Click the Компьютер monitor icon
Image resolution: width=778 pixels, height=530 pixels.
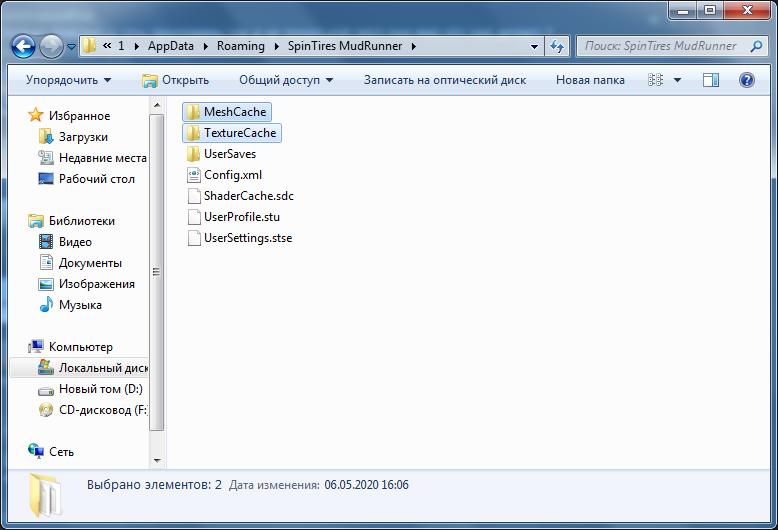coord(36,346)
